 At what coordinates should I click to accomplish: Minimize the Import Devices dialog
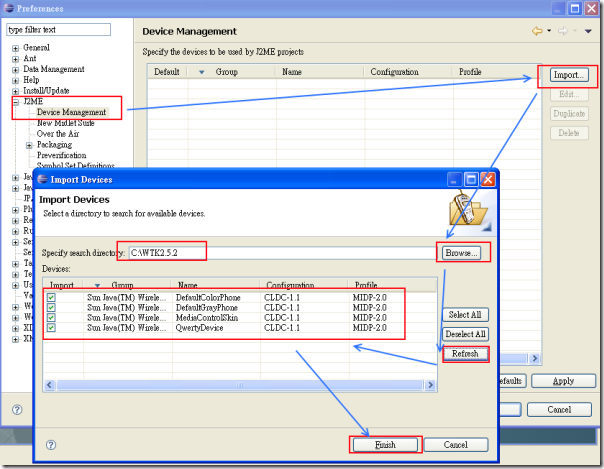tap(454, 179)
